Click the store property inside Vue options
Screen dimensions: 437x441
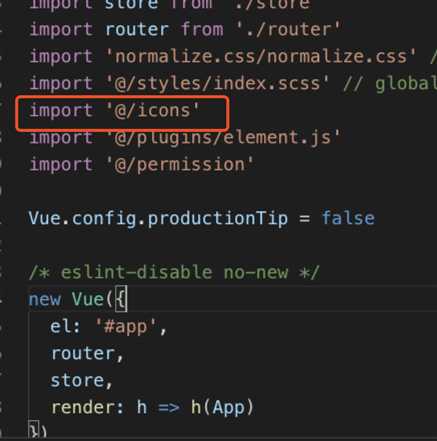pyautogui.click(x=82, y=381)
